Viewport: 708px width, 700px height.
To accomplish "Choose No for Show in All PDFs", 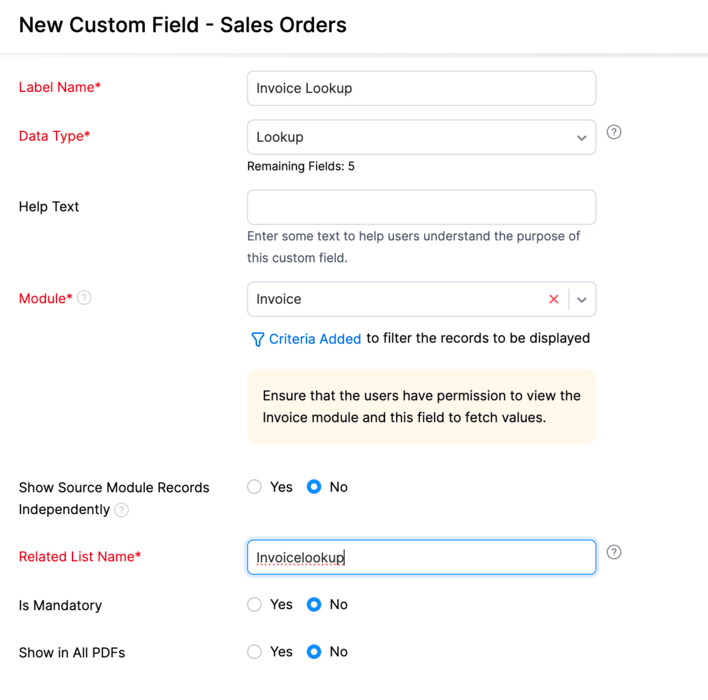I will [314, 652].
